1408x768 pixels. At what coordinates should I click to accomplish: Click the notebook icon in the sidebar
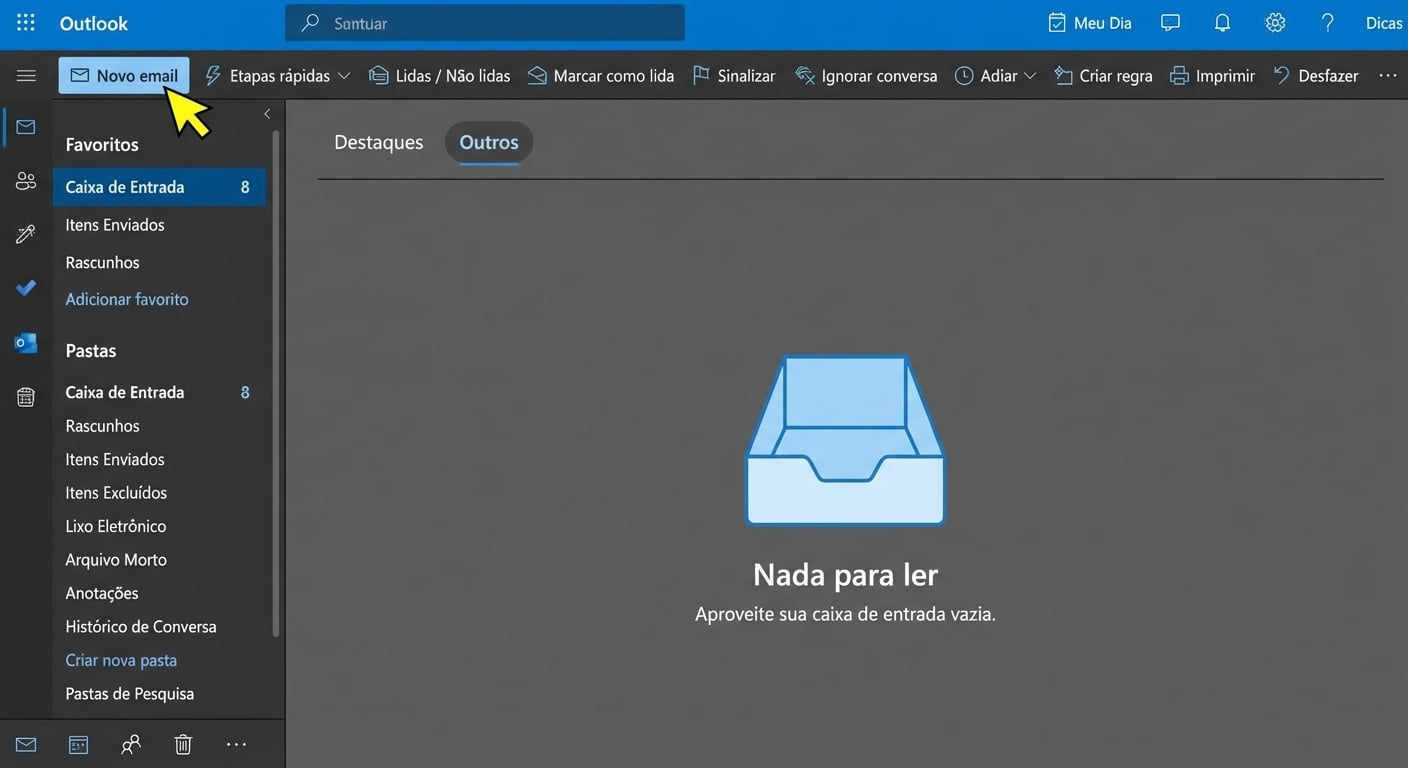point(25,397)
